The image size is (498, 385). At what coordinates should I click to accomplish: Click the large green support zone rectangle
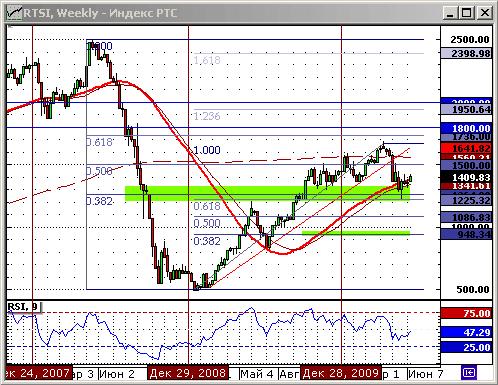pyautogui.click(x=267, y=193)
